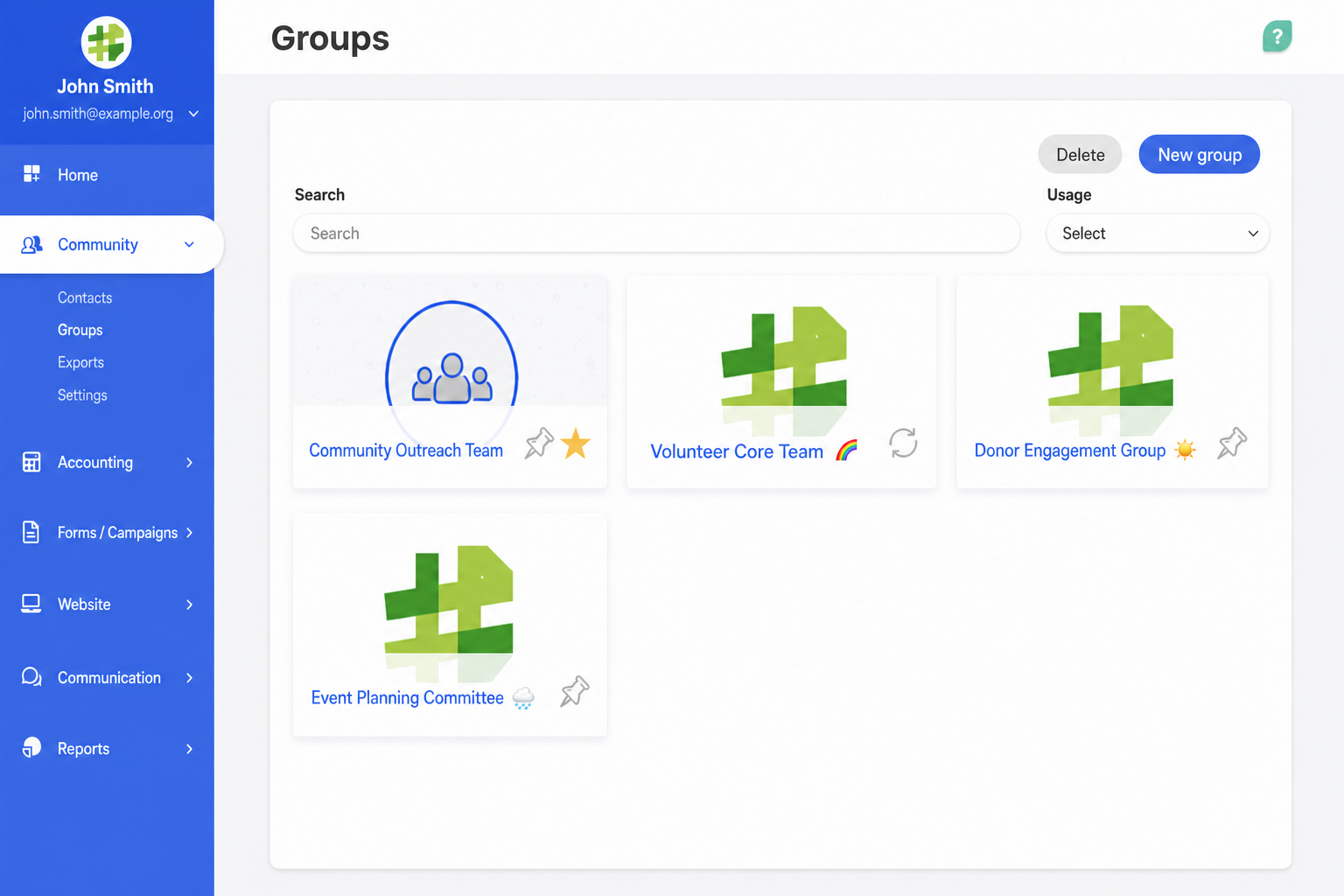Click the New group button
Viewport: 1344px width, 896px height.
[x=1200, y=155]
